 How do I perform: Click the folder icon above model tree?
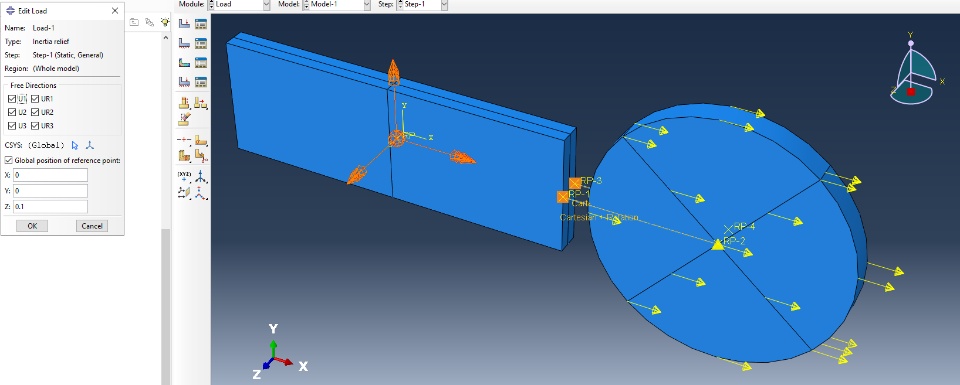[134, 22]
